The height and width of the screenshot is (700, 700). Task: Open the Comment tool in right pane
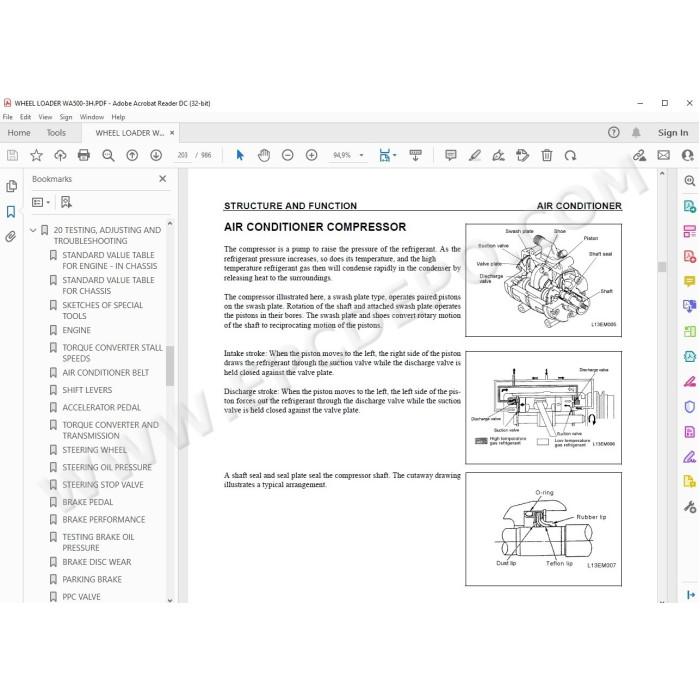point(690,281)
